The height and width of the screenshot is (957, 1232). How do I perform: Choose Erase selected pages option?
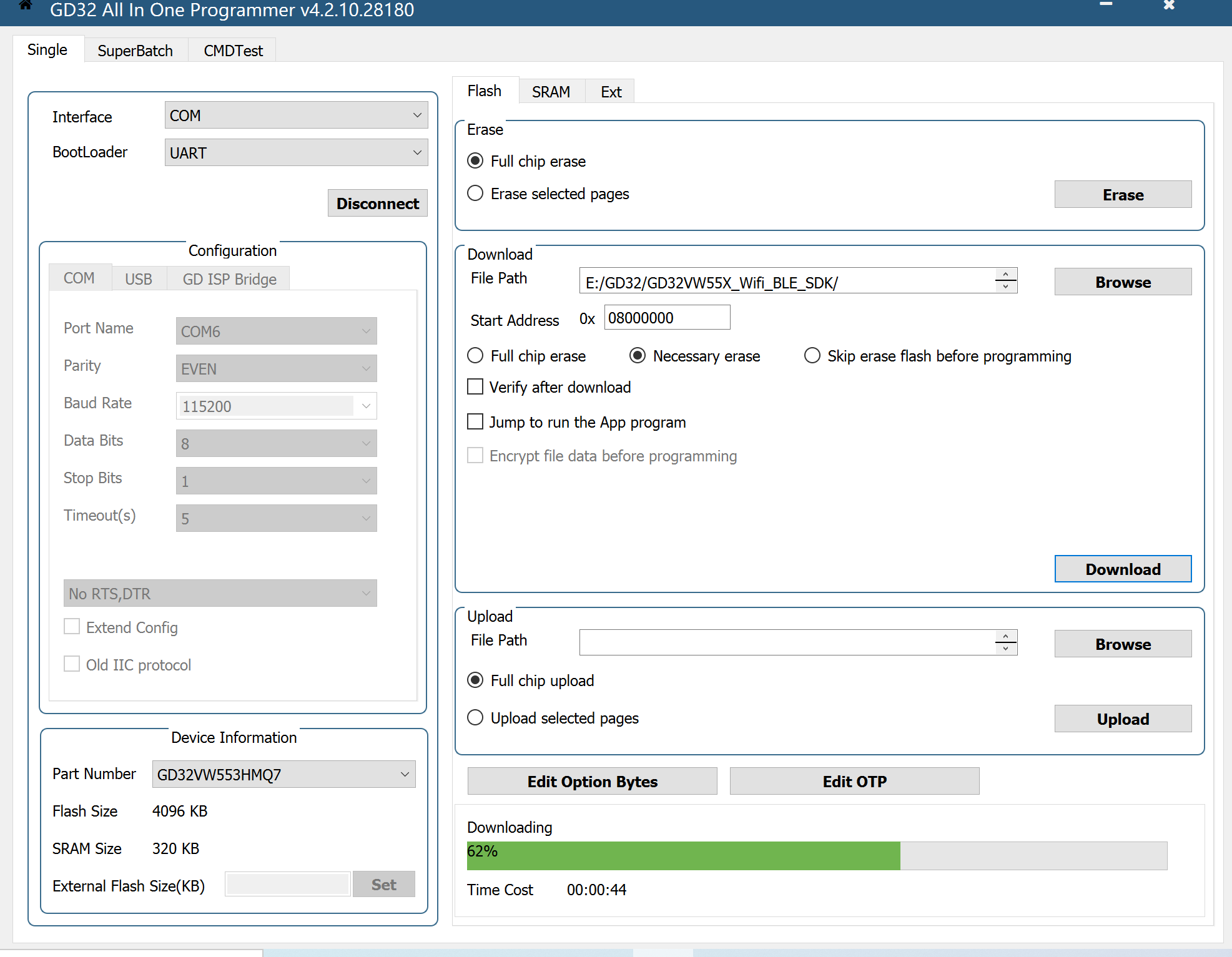[x=475, y=194]
